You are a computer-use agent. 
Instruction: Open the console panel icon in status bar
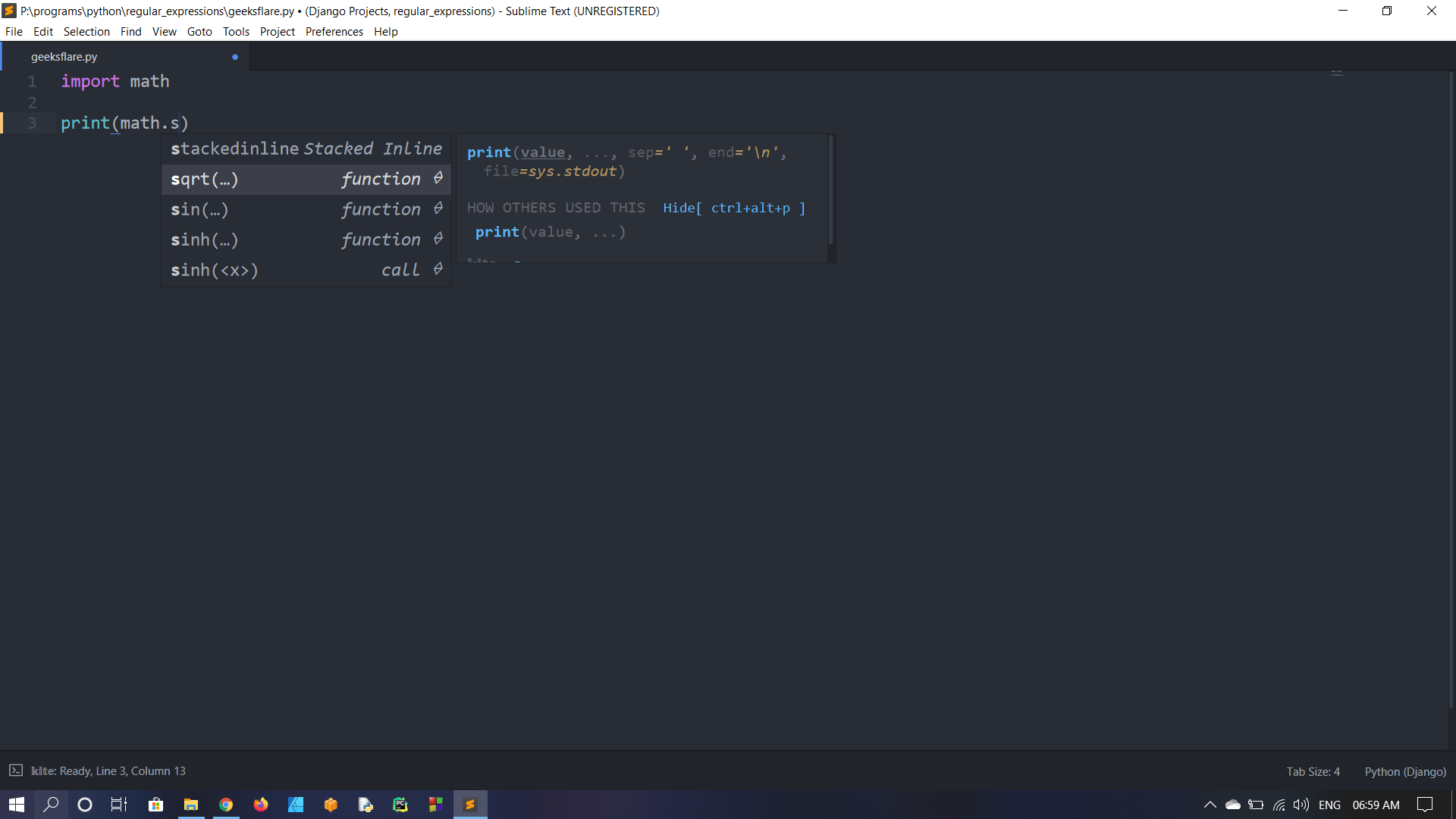tap(16, 770)
